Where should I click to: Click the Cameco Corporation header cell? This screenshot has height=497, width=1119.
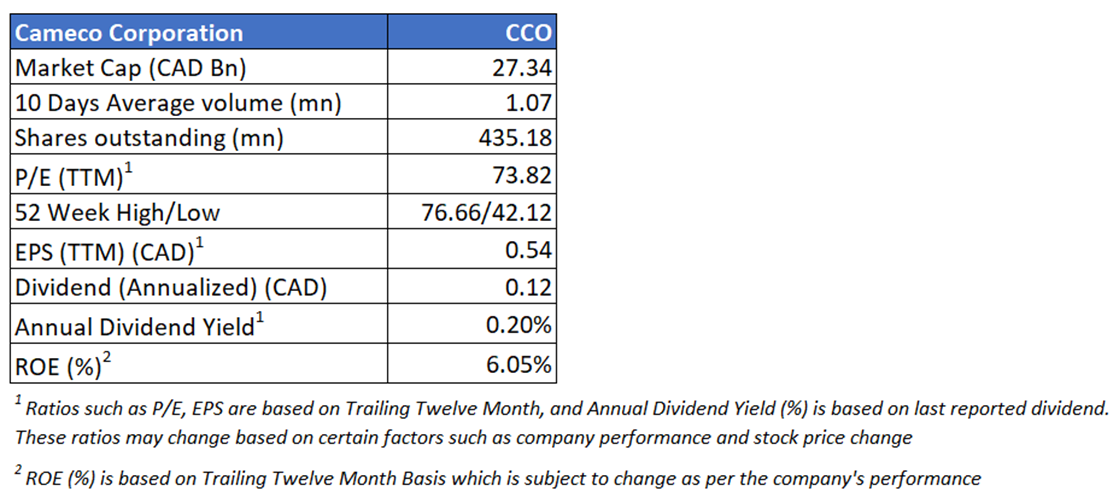click(x=129, y=32)
